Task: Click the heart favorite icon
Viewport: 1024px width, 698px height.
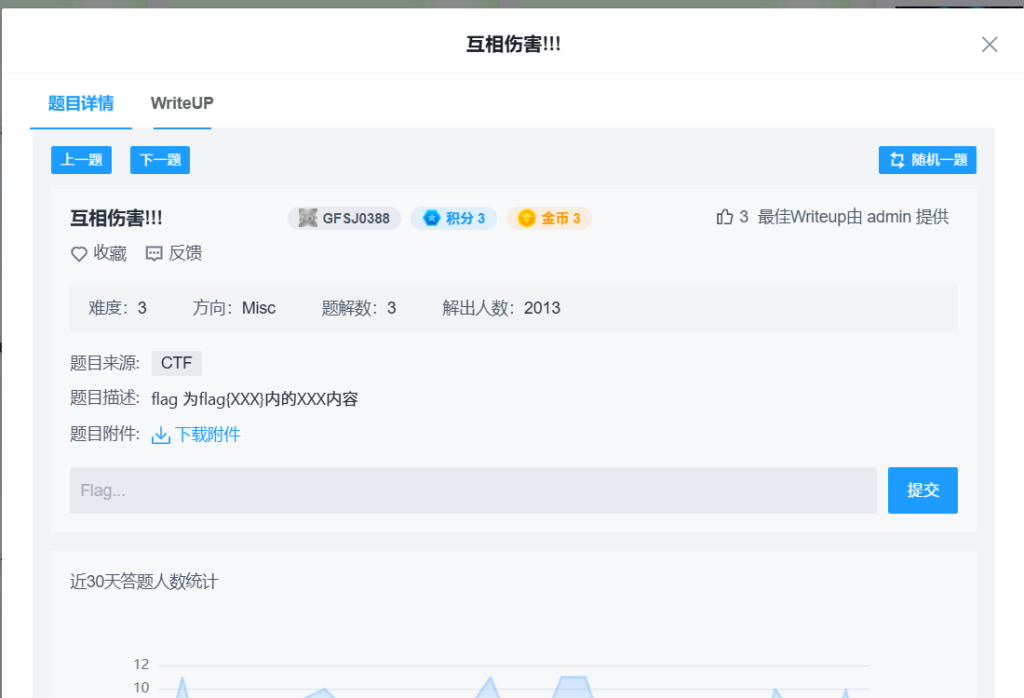Action: coord(79,254)
